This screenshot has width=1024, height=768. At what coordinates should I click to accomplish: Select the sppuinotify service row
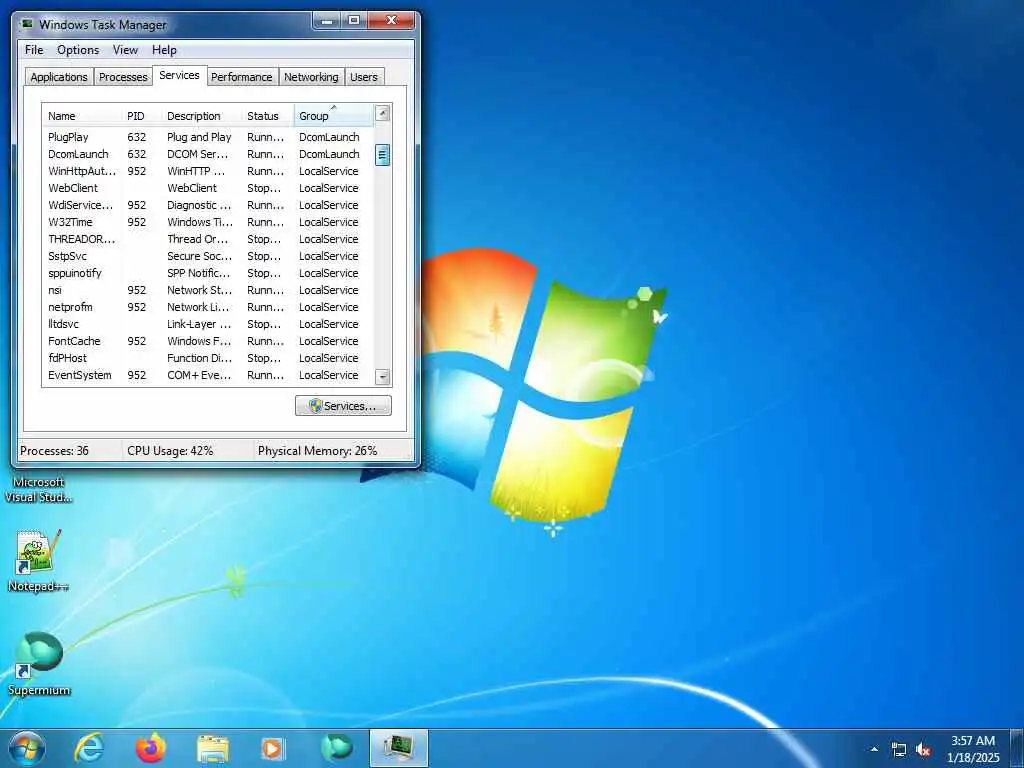(x=208, y=273)
